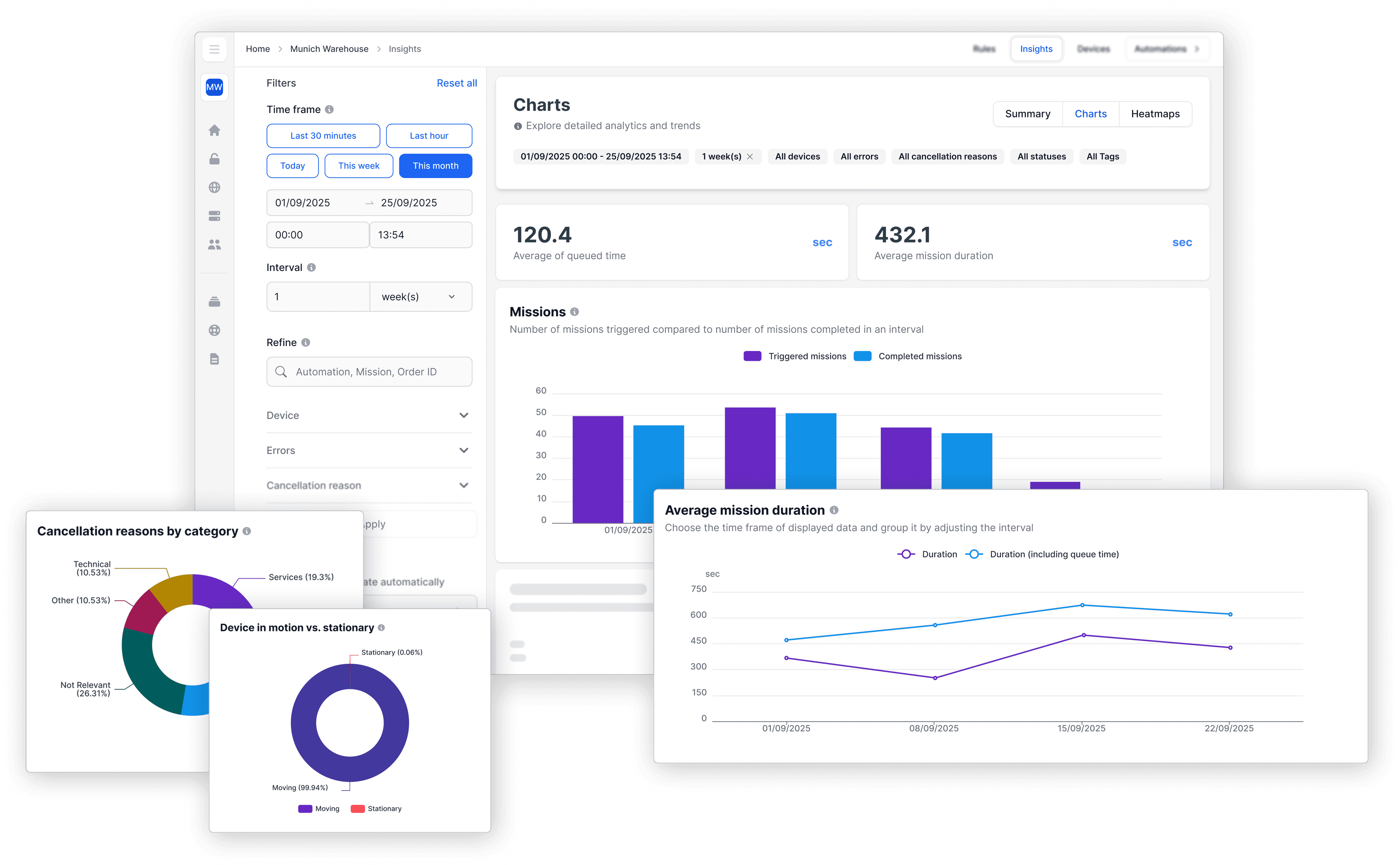Open the layers stack sidebar icon

(214, 301)
